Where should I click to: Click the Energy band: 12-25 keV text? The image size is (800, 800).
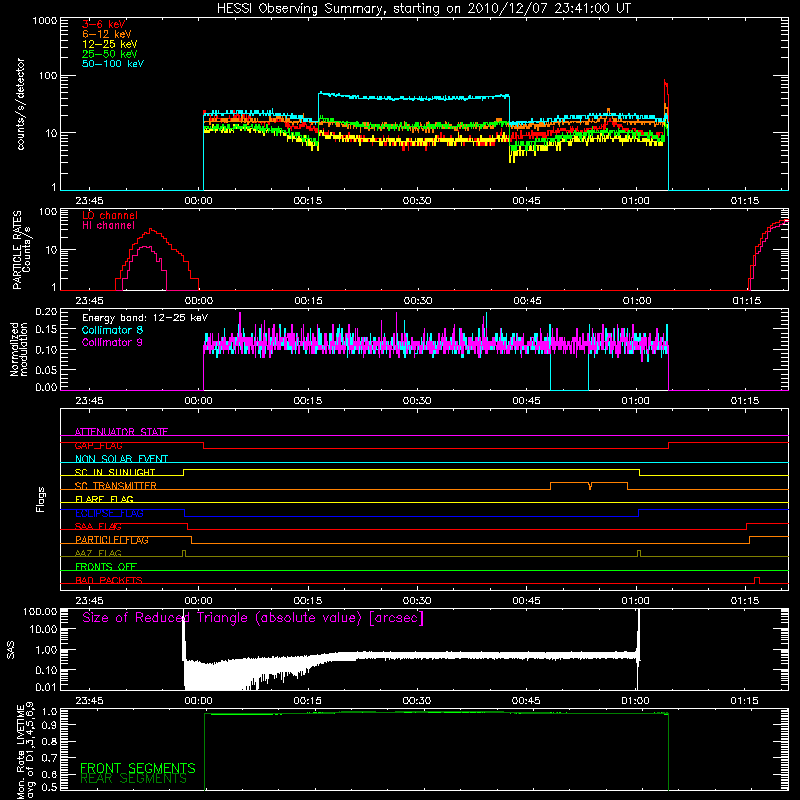pos(145,318)
